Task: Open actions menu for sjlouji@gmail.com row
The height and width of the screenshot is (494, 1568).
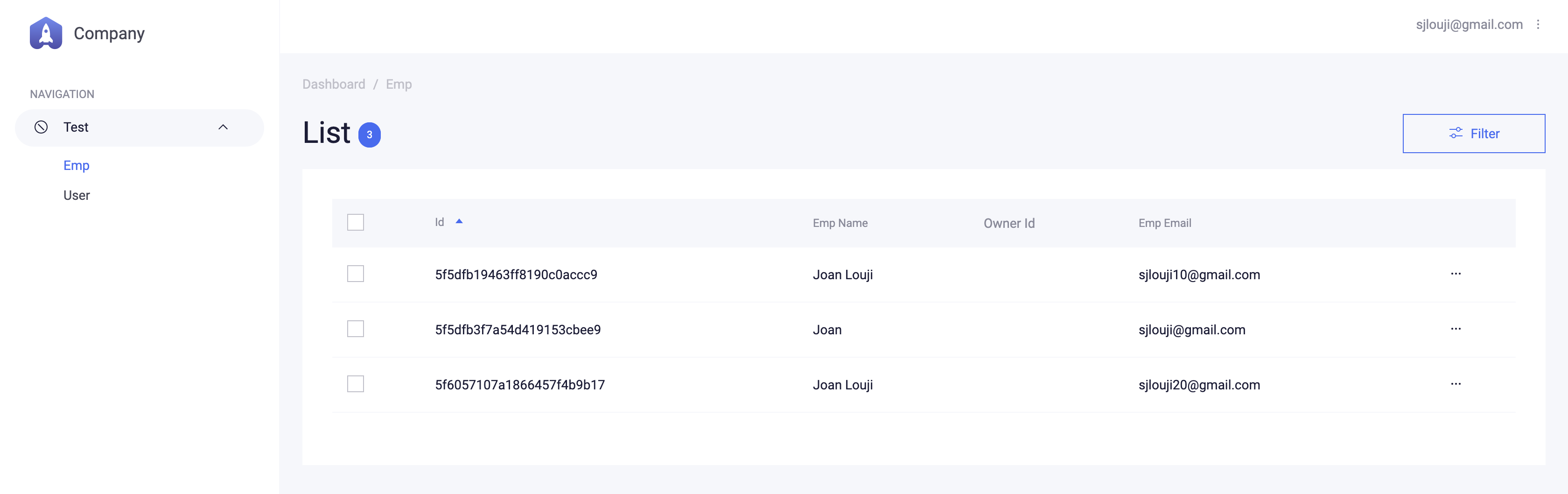Action: pos(1456,329)
